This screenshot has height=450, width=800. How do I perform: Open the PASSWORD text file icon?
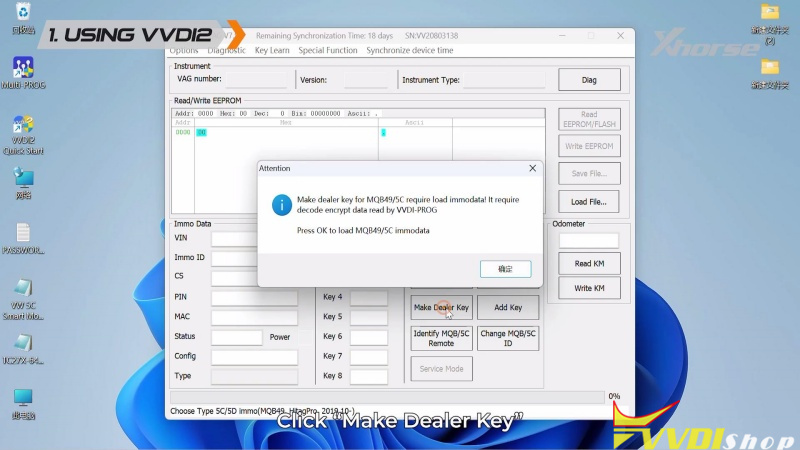point(23,236)
